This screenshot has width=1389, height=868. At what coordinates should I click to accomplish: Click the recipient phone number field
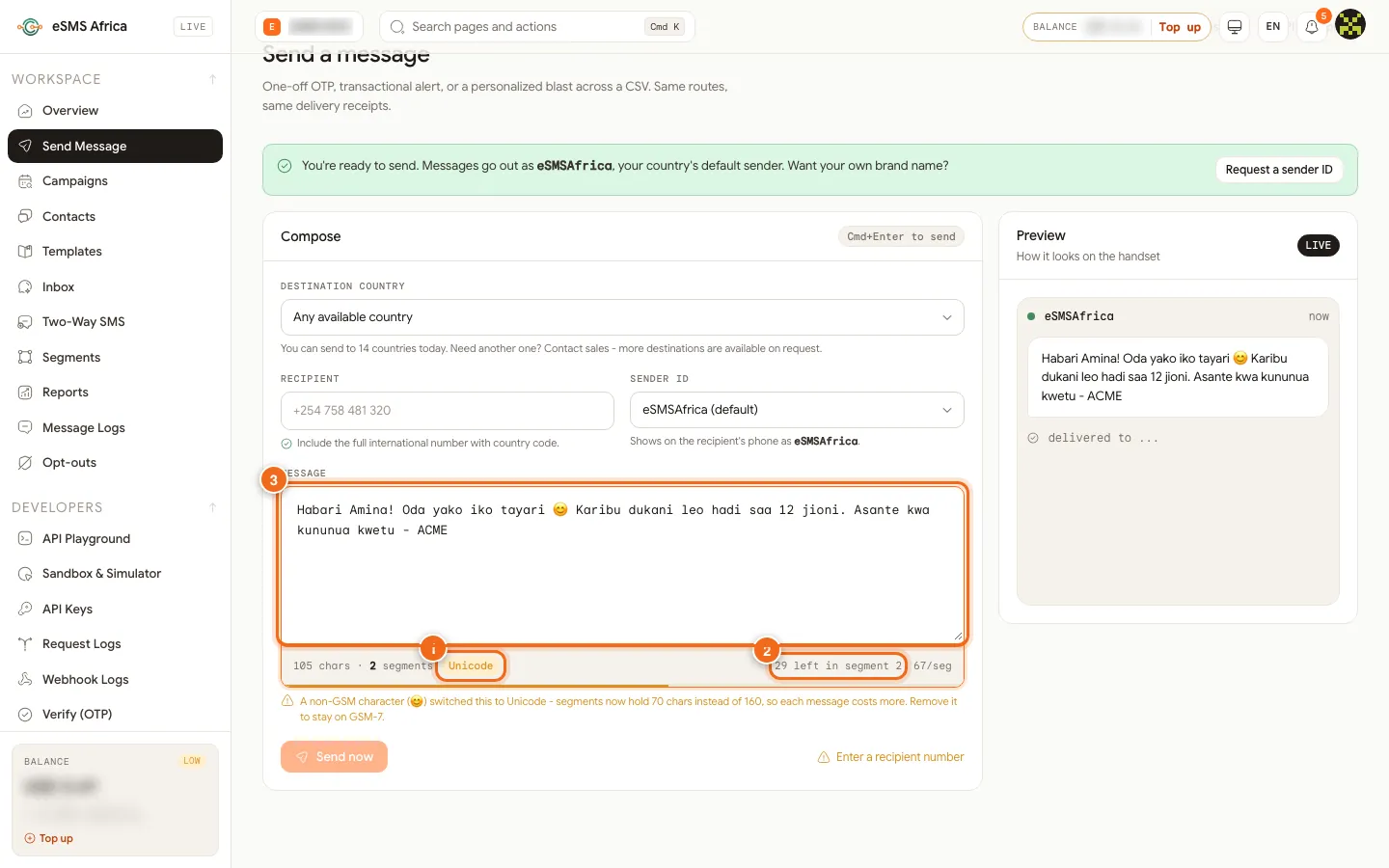(x=448, y=411)
